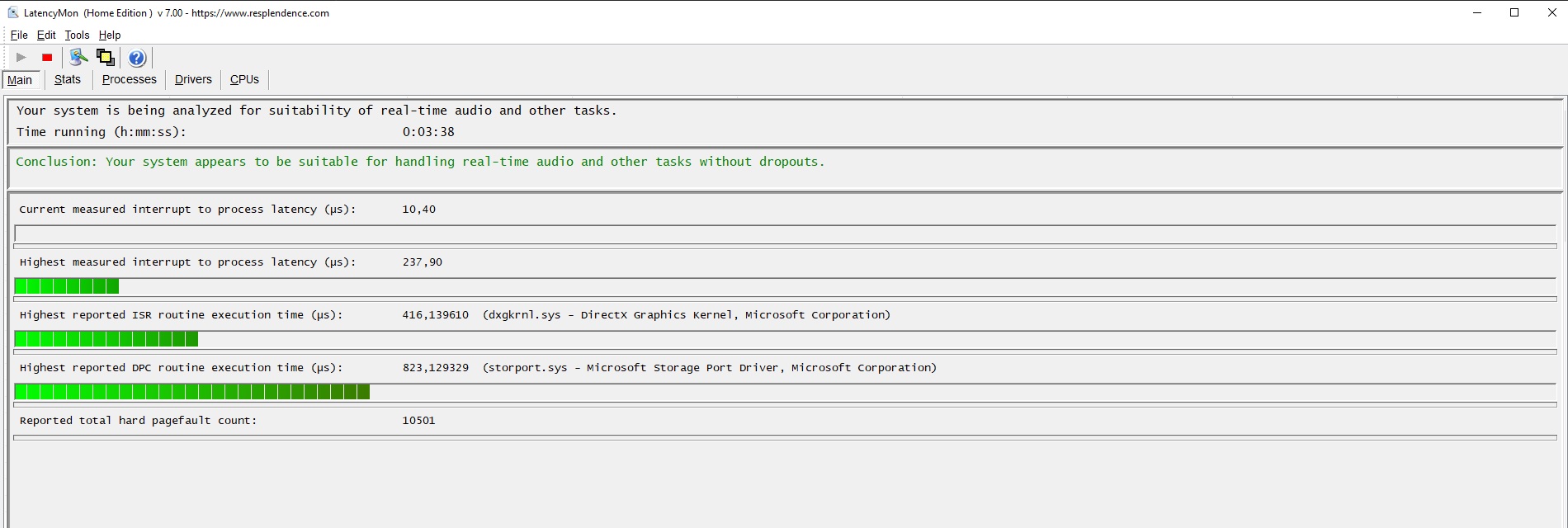The width and height of the screenshot is (1568, 528).
Task: Click the green Conclusion text line
Action: 420,162
